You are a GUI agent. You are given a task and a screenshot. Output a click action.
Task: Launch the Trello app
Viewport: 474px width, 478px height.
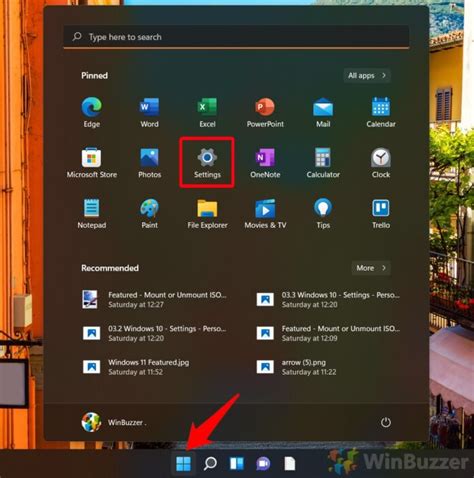381,213
